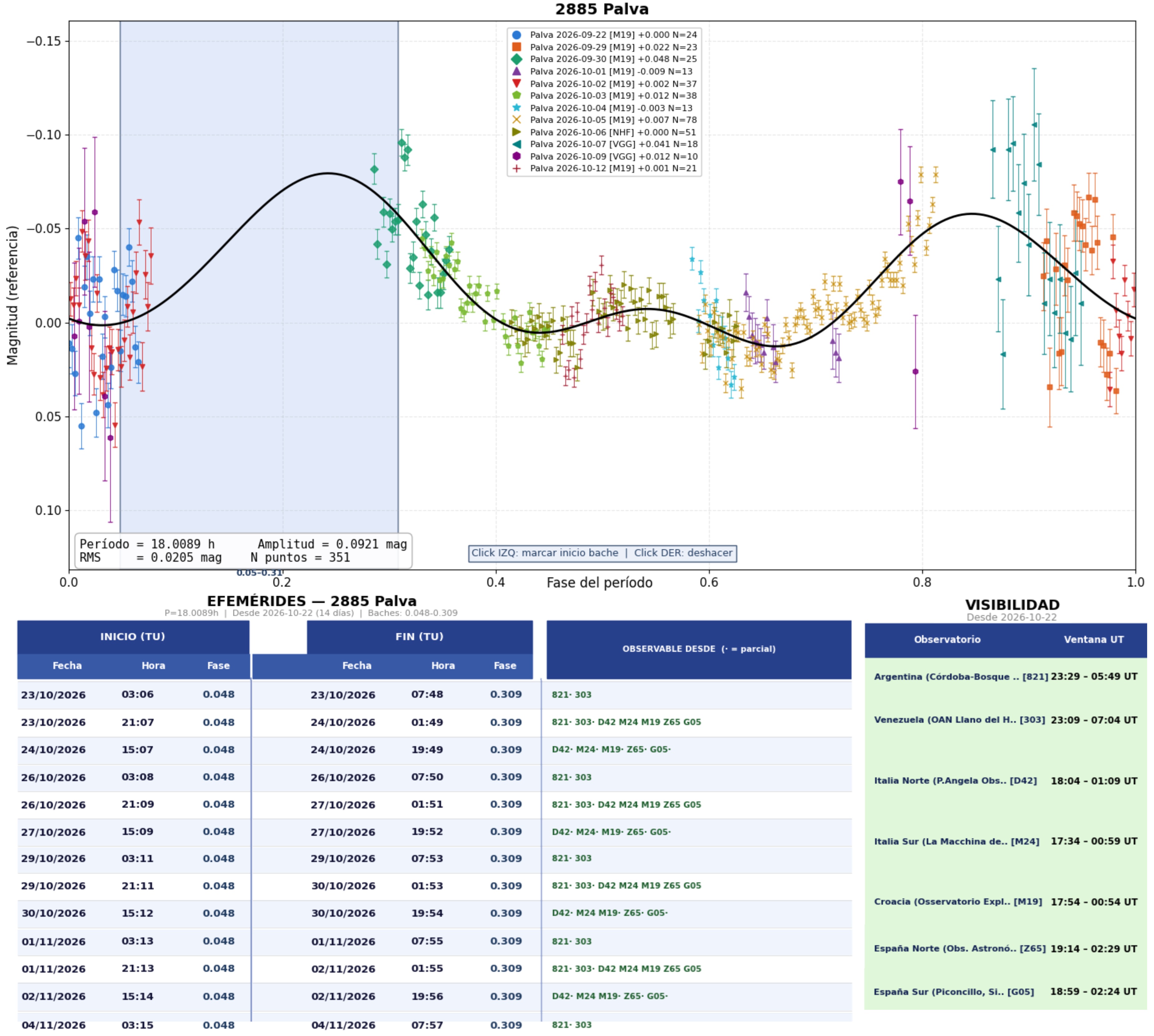
Task: Click the EFEMÉRIDES — 2885 Palva heading
Action: 311,601
